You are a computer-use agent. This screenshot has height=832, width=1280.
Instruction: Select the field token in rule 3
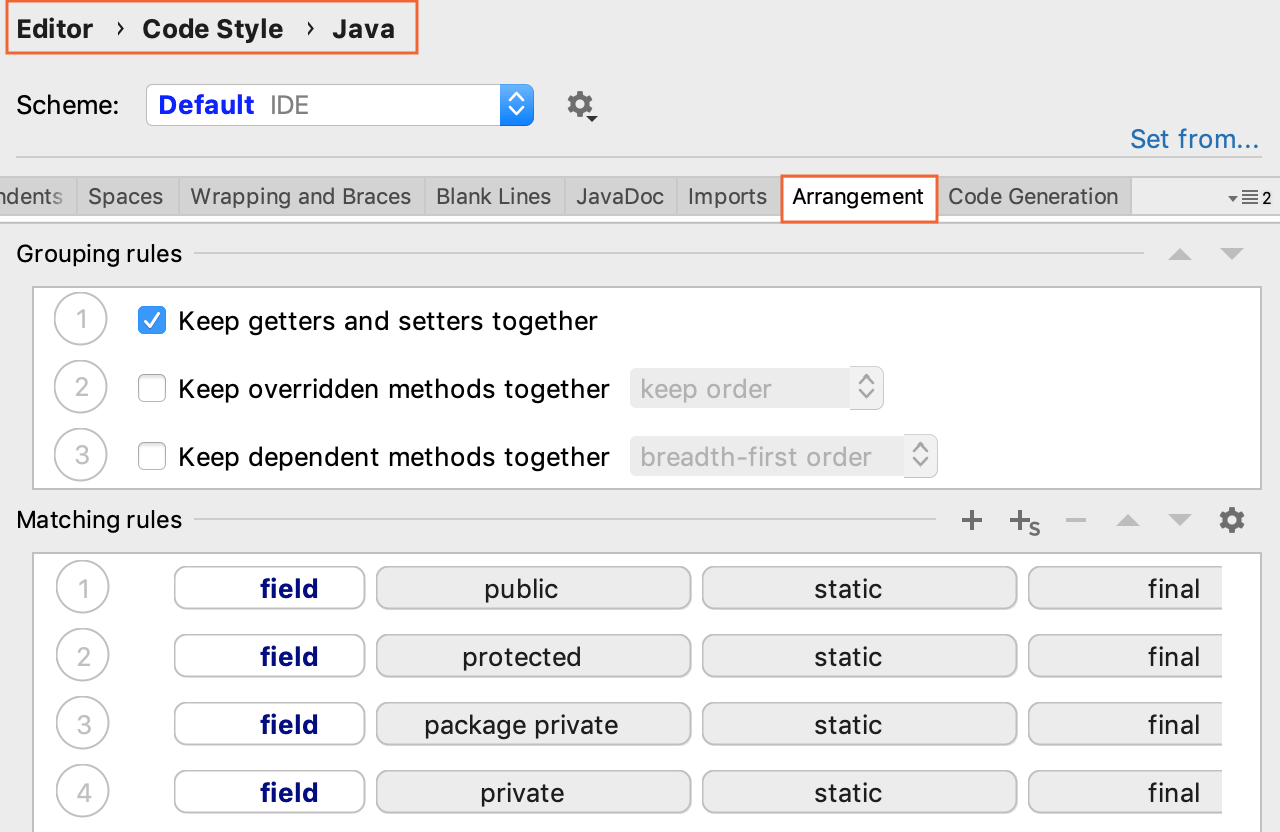coord(270,724)
